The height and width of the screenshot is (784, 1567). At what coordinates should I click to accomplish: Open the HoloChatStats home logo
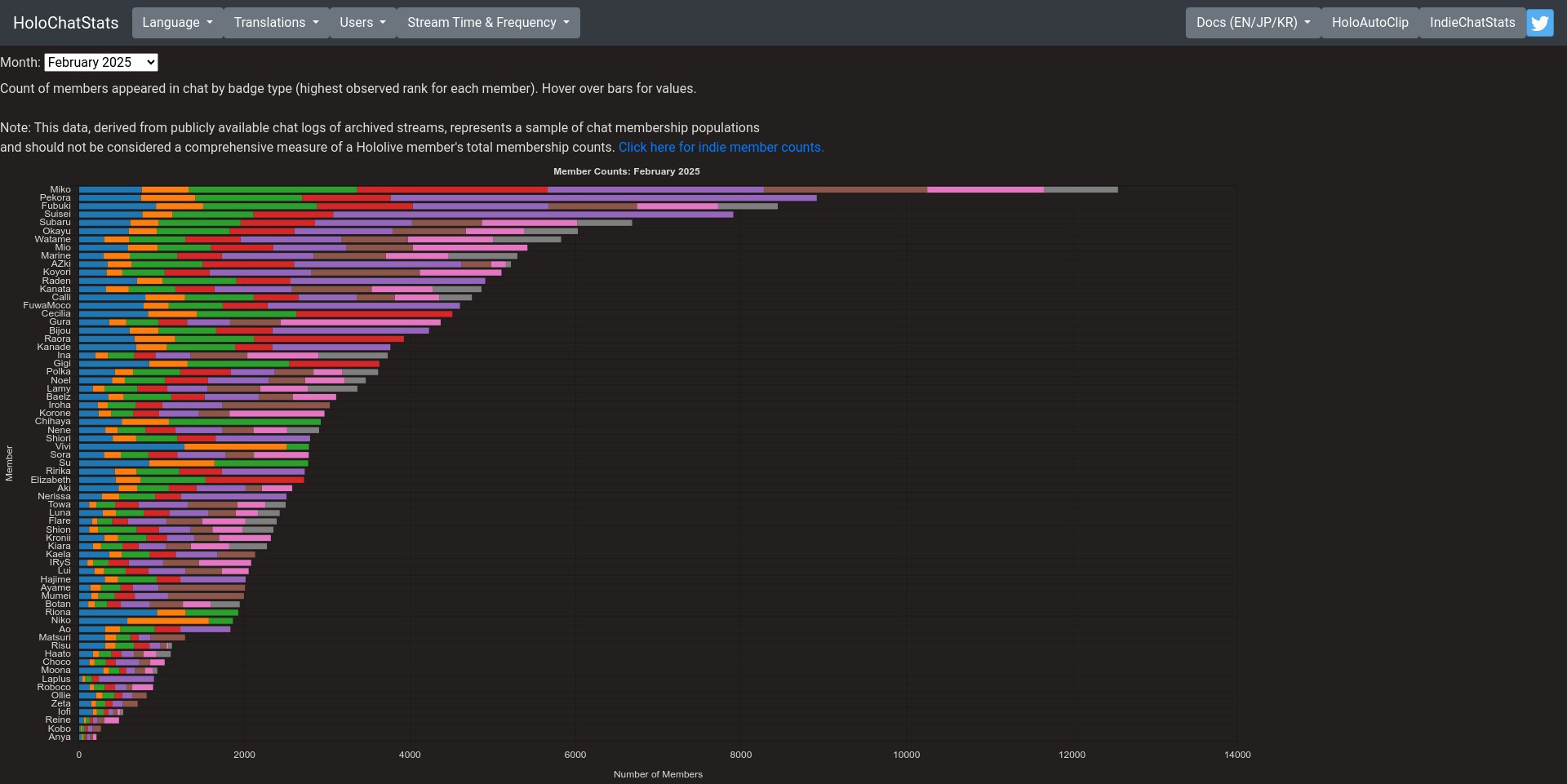click(65, 23)
